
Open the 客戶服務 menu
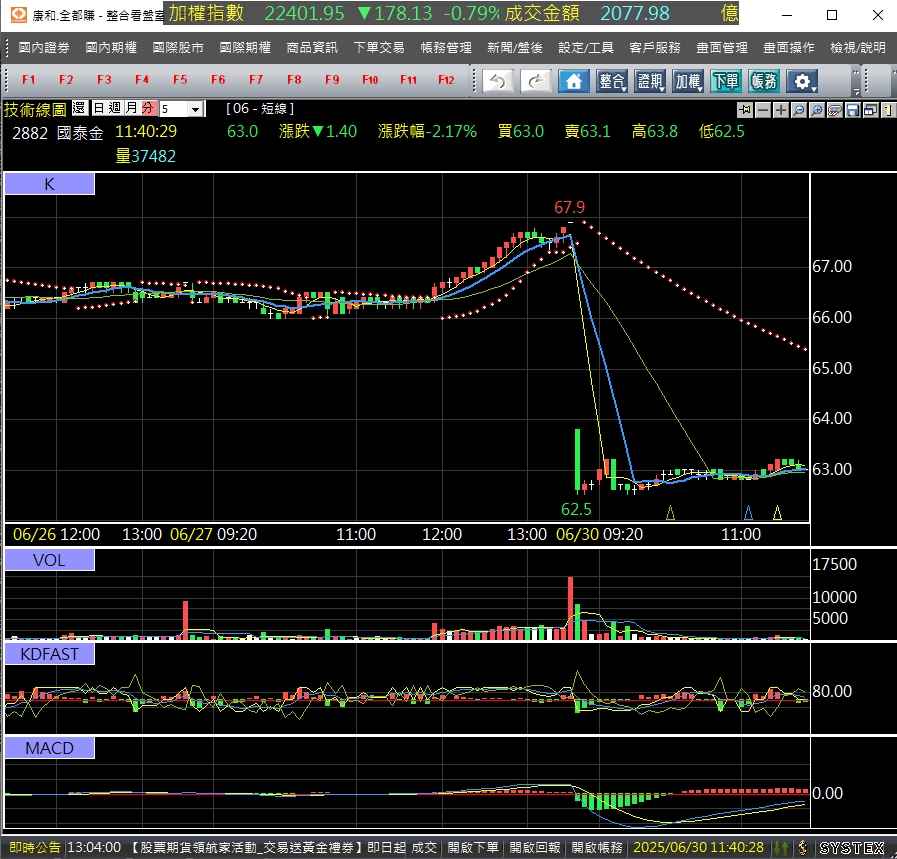coord(655,48)
